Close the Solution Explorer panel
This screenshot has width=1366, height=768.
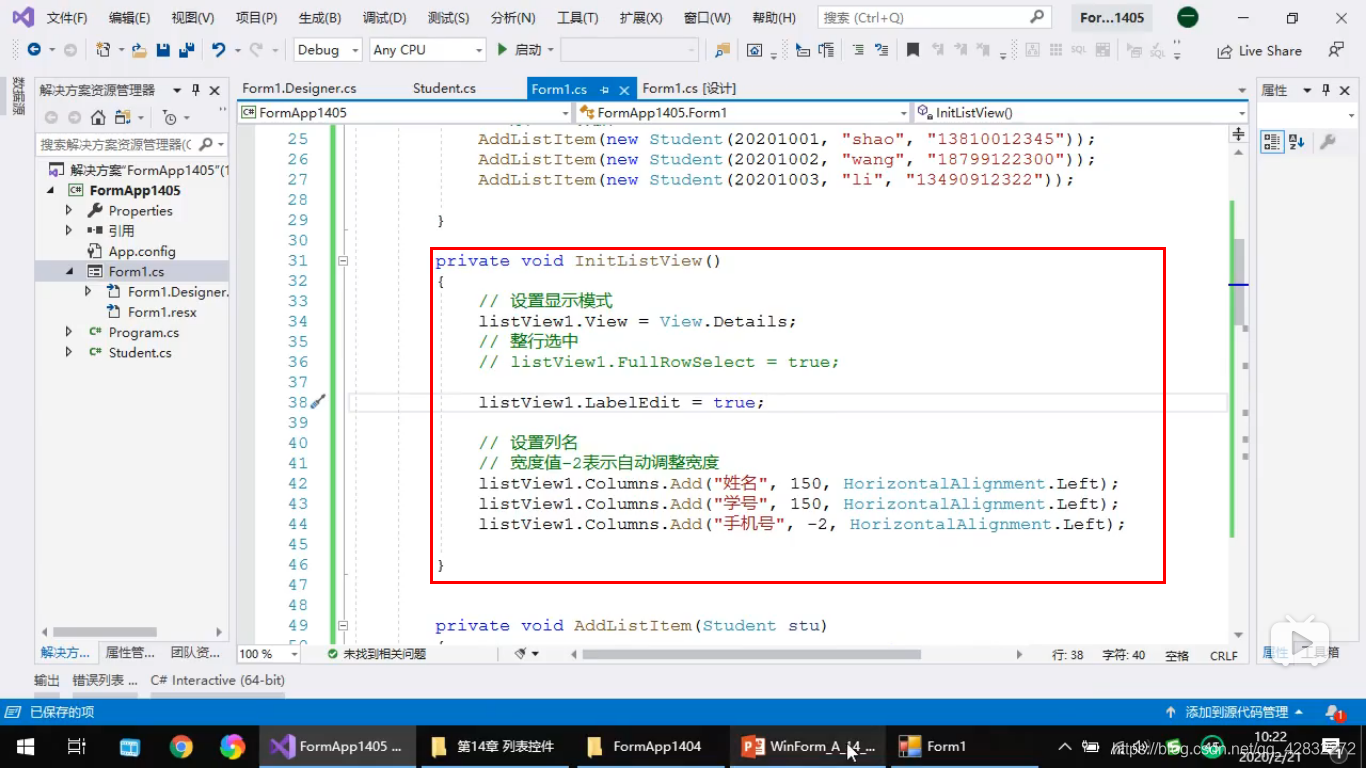click(214, 90)
